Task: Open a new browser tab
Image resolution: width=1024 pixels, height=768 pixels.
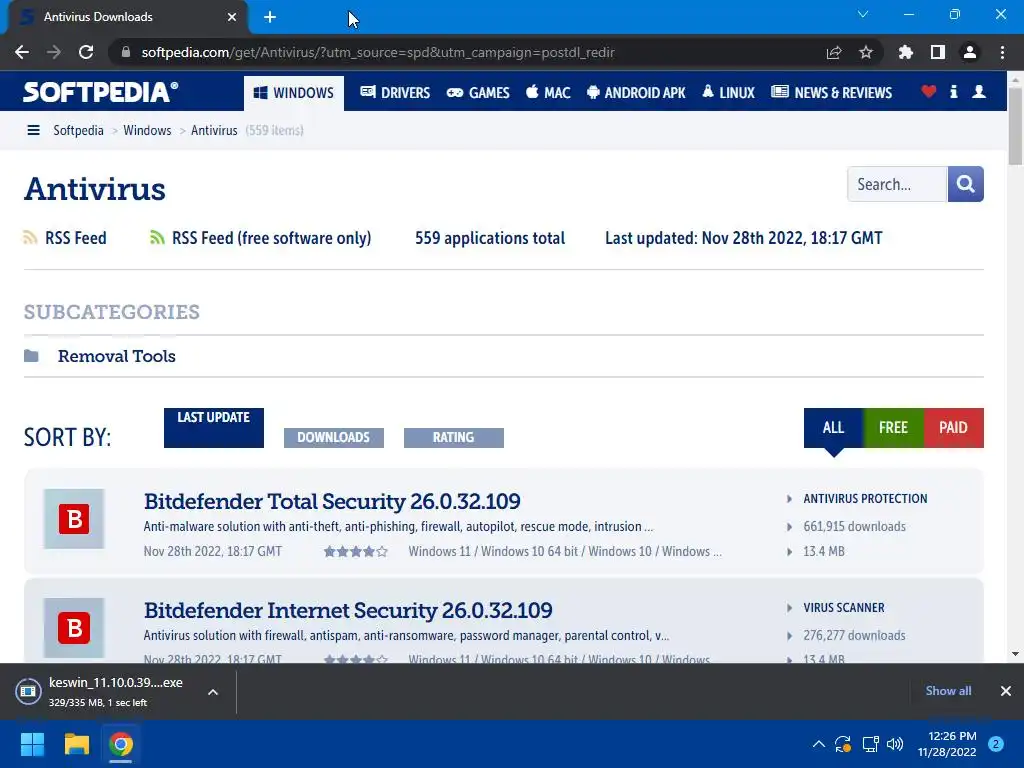Action: coord(270,17)
